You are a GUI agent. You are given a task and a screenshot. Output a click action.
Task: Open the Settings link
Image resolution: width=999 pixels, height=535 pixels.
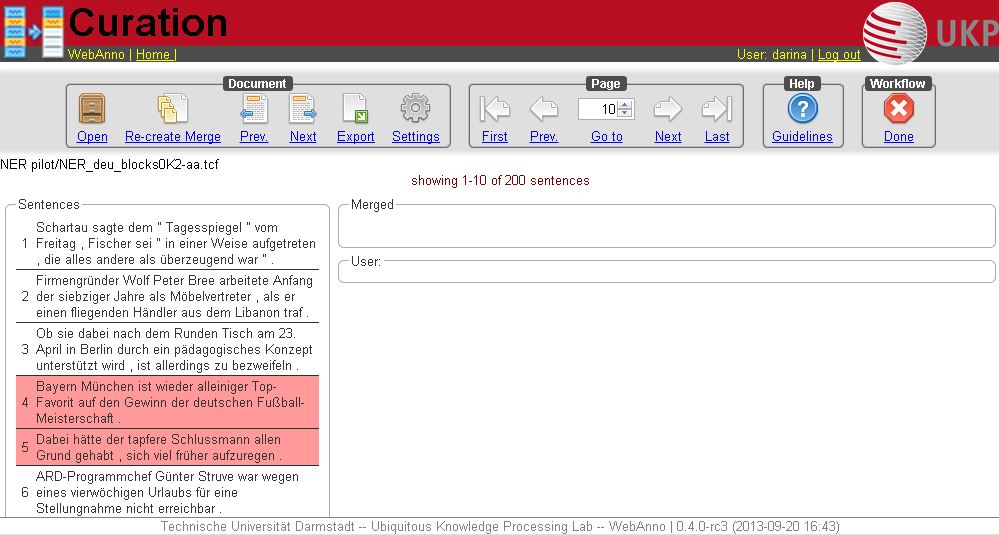415,136
